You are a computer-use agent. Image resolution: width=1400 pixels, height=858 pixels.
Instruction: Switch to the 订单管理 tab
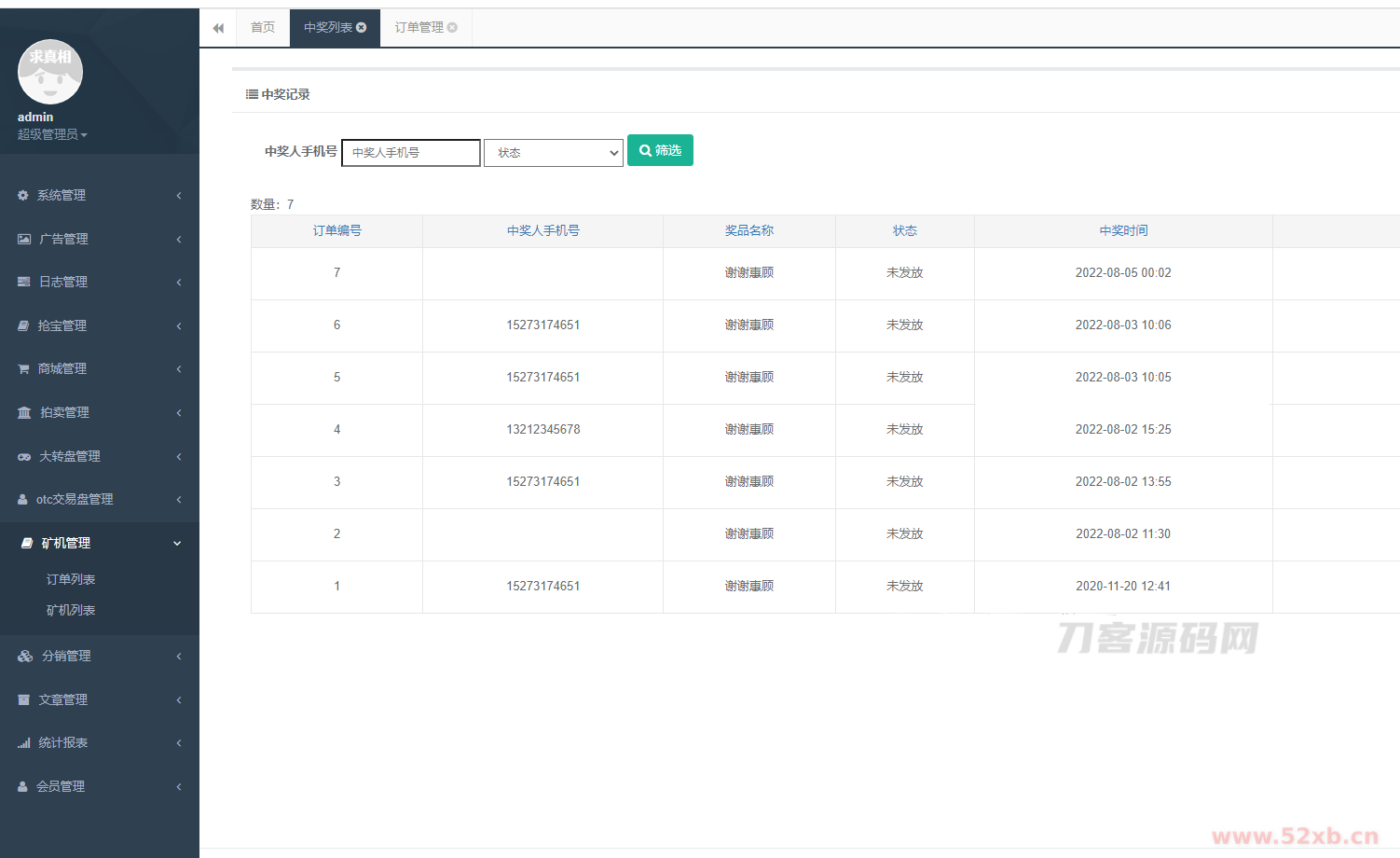pyautogui.click(x=419, y=28)
